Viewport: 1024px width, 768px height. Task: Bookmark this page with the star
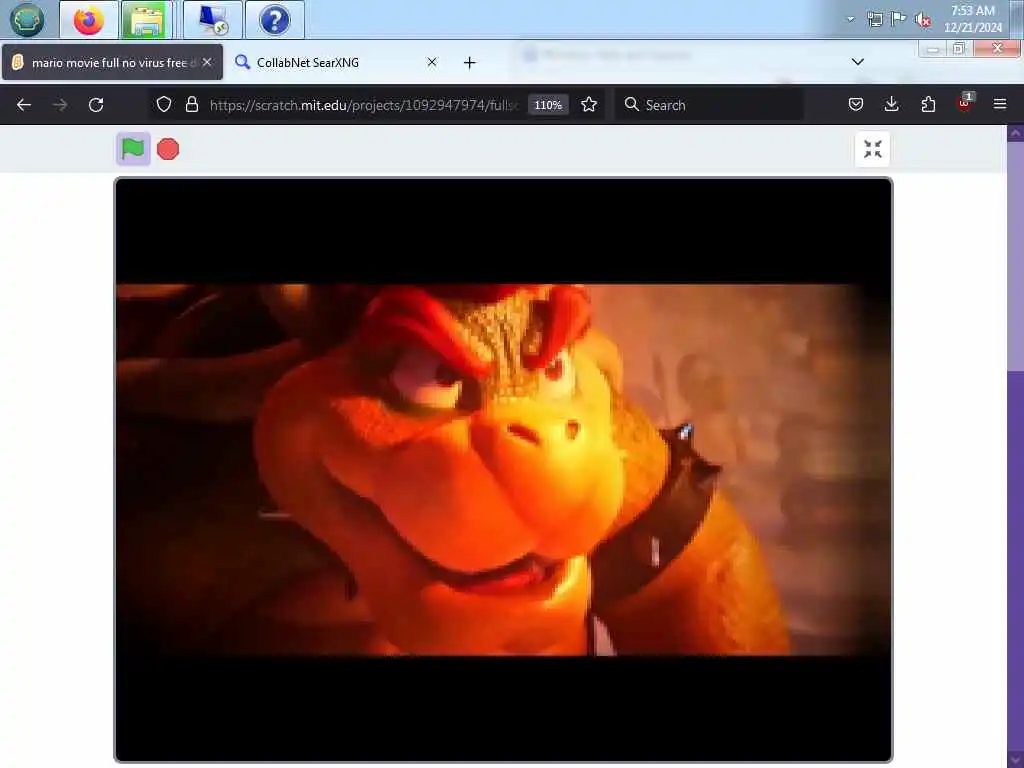(588, 104)
